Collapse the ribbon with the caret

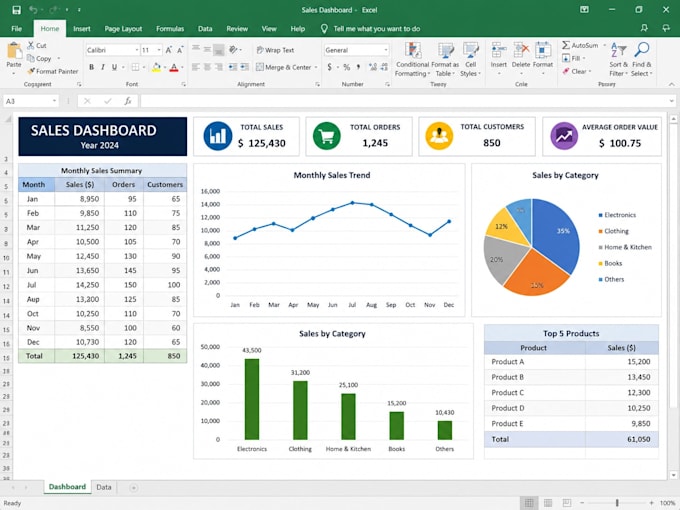coord(671,84)
